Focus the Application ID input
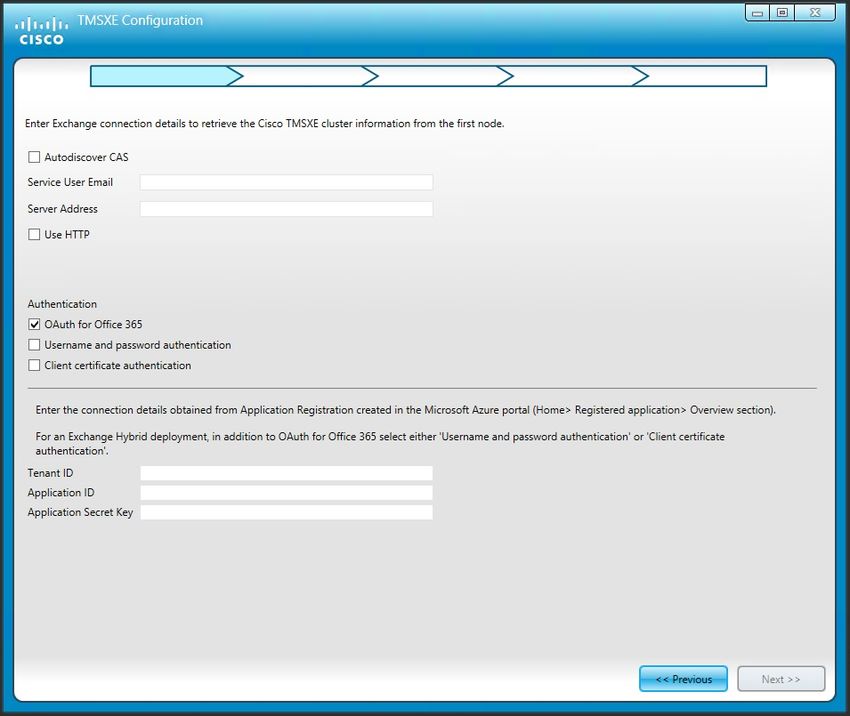The image size is (850, 716). 286,493
